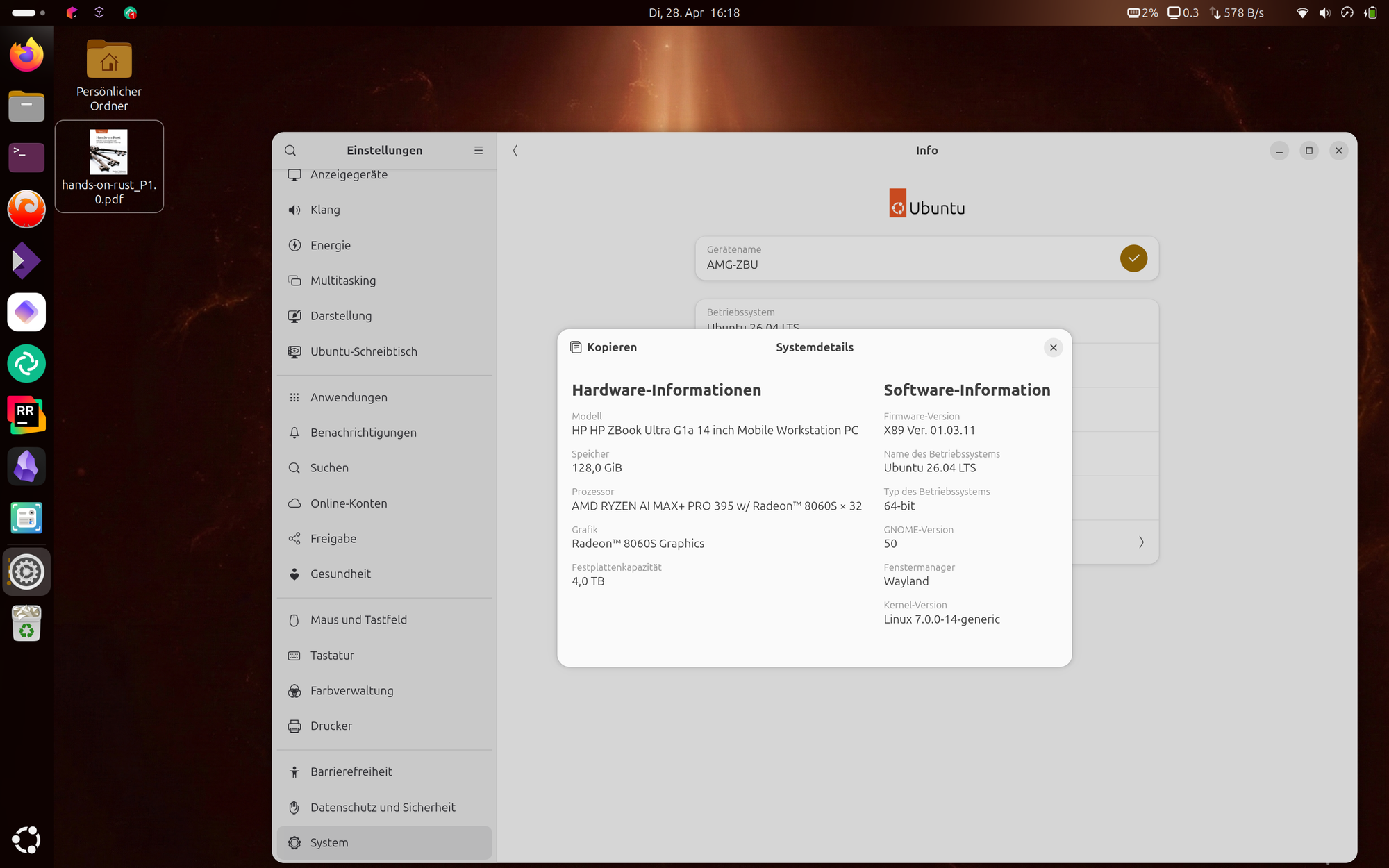Open Benachrichtigungen settings
Viewport: 1389px width, 868px height.
point(363,433)
